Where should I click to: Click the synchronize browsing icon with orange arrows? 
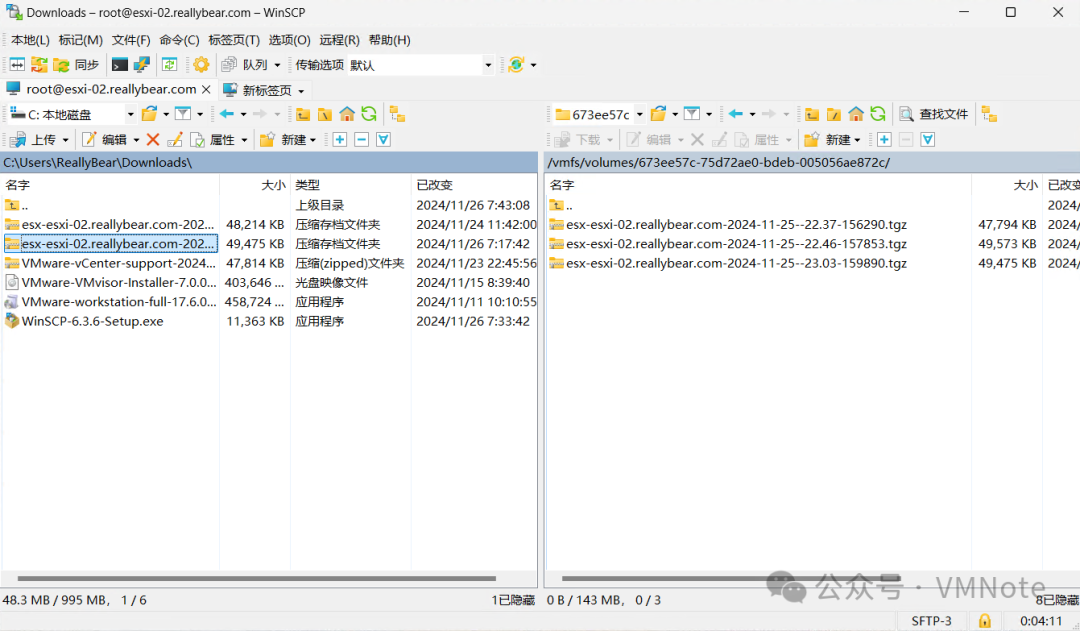click(39, 65)
